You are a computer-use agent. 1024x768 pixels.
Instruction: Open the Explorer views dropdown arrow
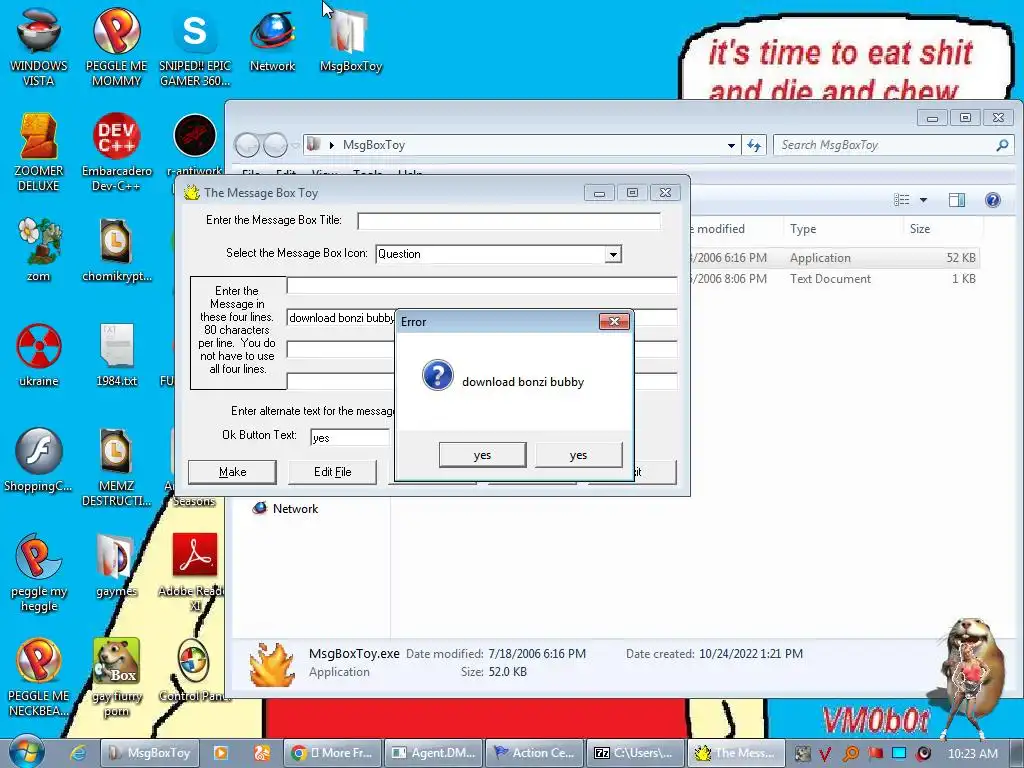pos(923,200)
